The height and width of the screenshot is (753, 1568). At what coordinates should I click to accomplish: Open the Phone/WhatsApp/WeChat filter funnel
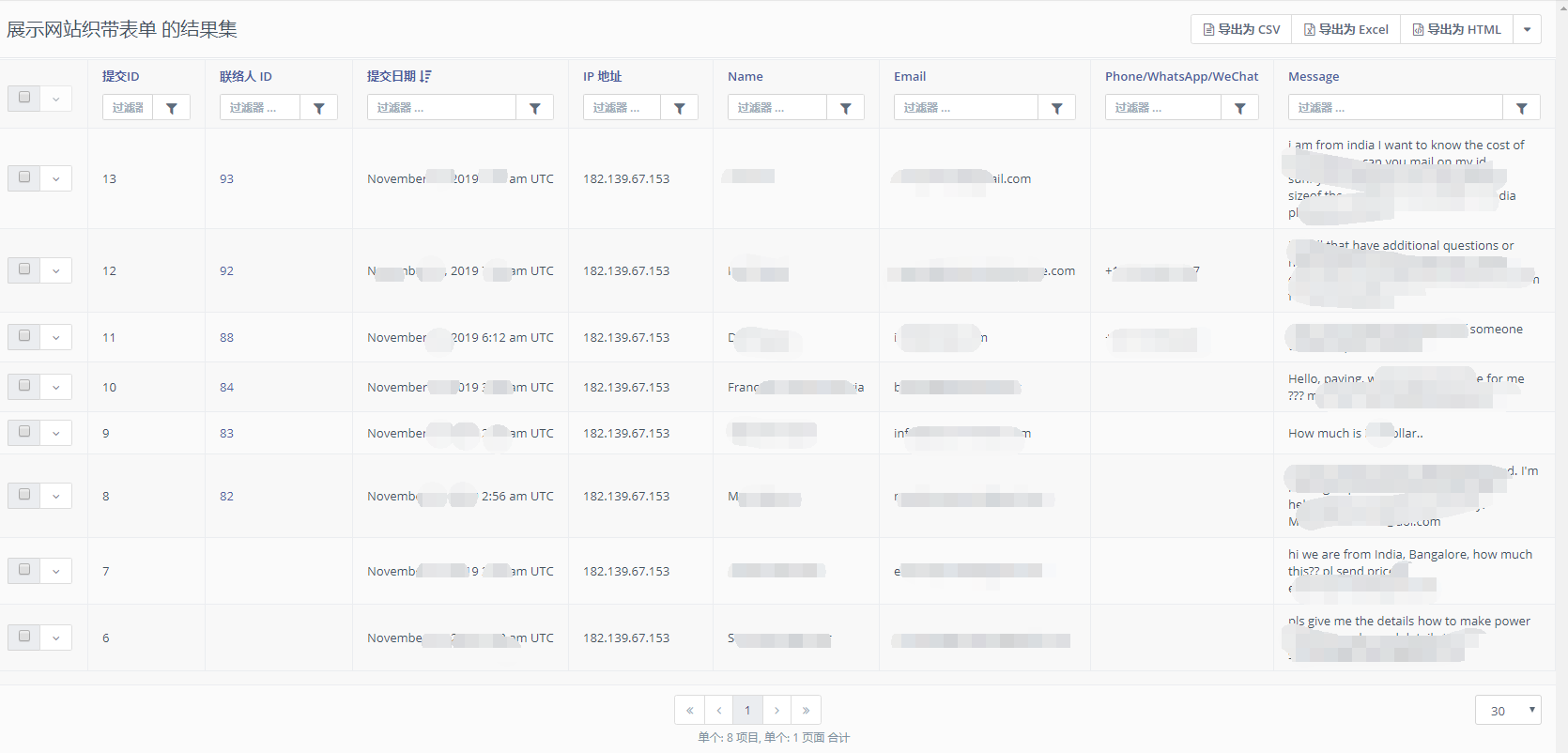tap(1240, 108)
